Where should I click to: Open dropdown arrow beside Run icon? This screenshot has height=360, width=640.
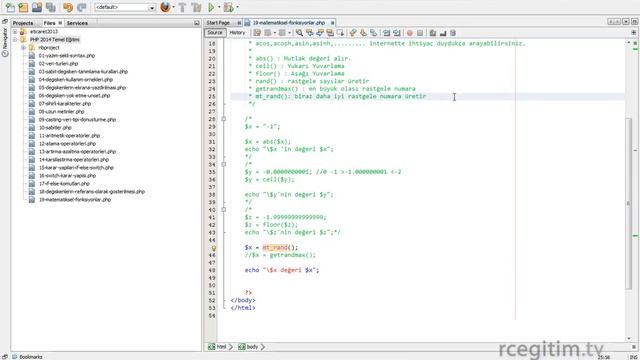[219, 7]
